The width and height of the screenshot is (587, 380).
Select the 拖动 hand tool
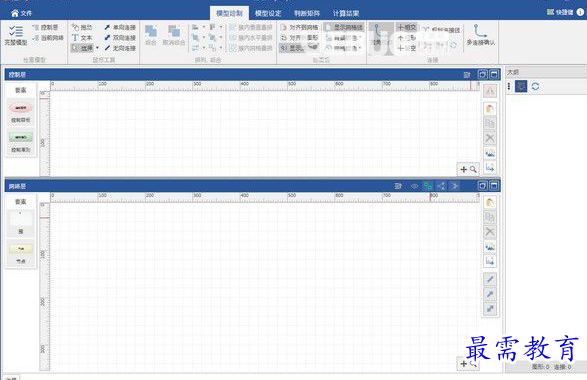pos(82,27)
